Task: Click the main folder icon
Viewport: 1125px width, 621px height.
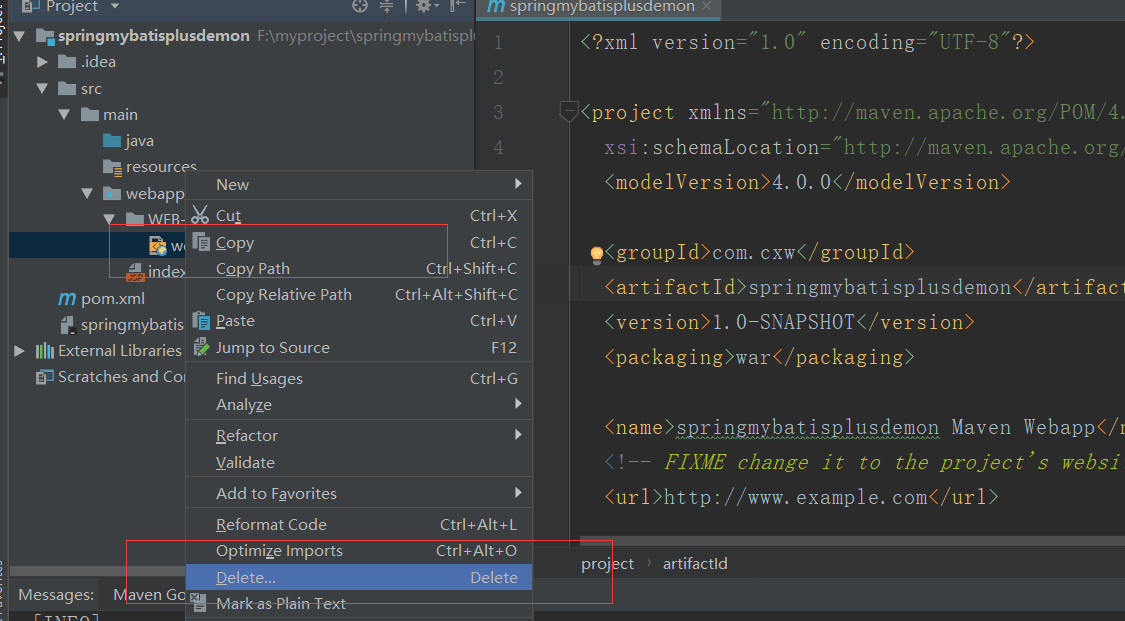Action: [x=90, y=114]
